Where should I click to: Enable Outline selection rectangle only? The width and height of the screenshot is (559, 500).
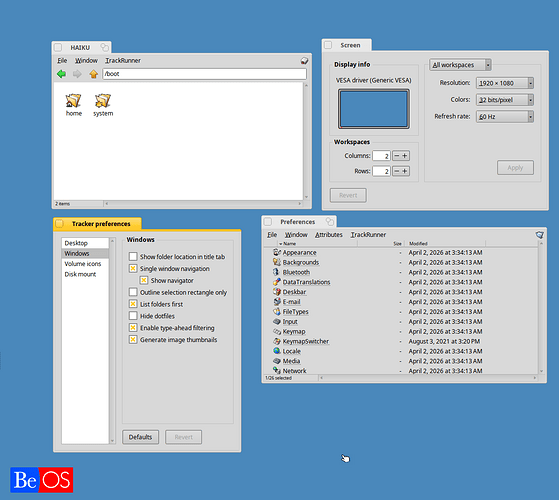click(x=133, y=292)
